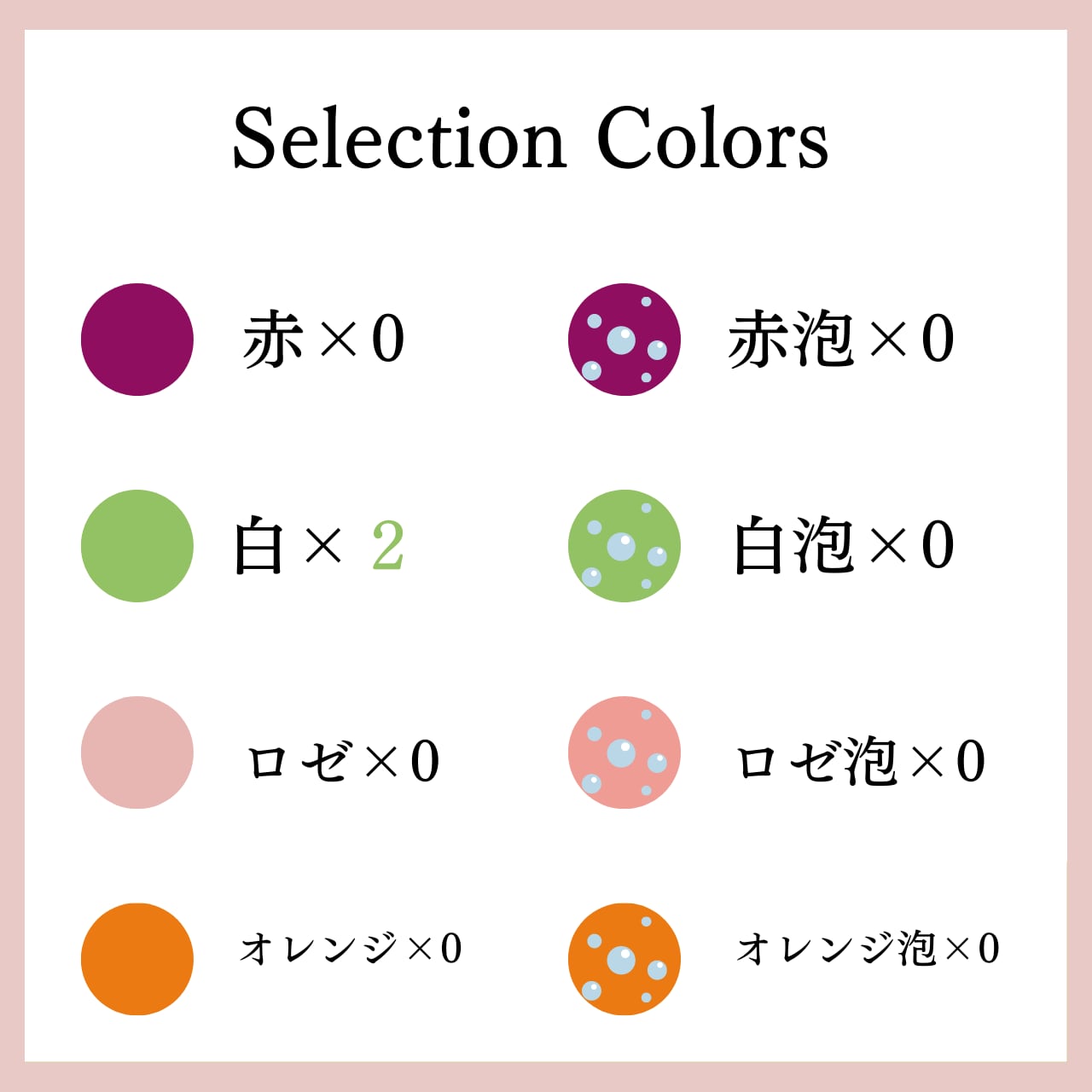The image size is (1092, 1092).
Task: Choose the sparkling rosé bubble circle
Action: 624,752
